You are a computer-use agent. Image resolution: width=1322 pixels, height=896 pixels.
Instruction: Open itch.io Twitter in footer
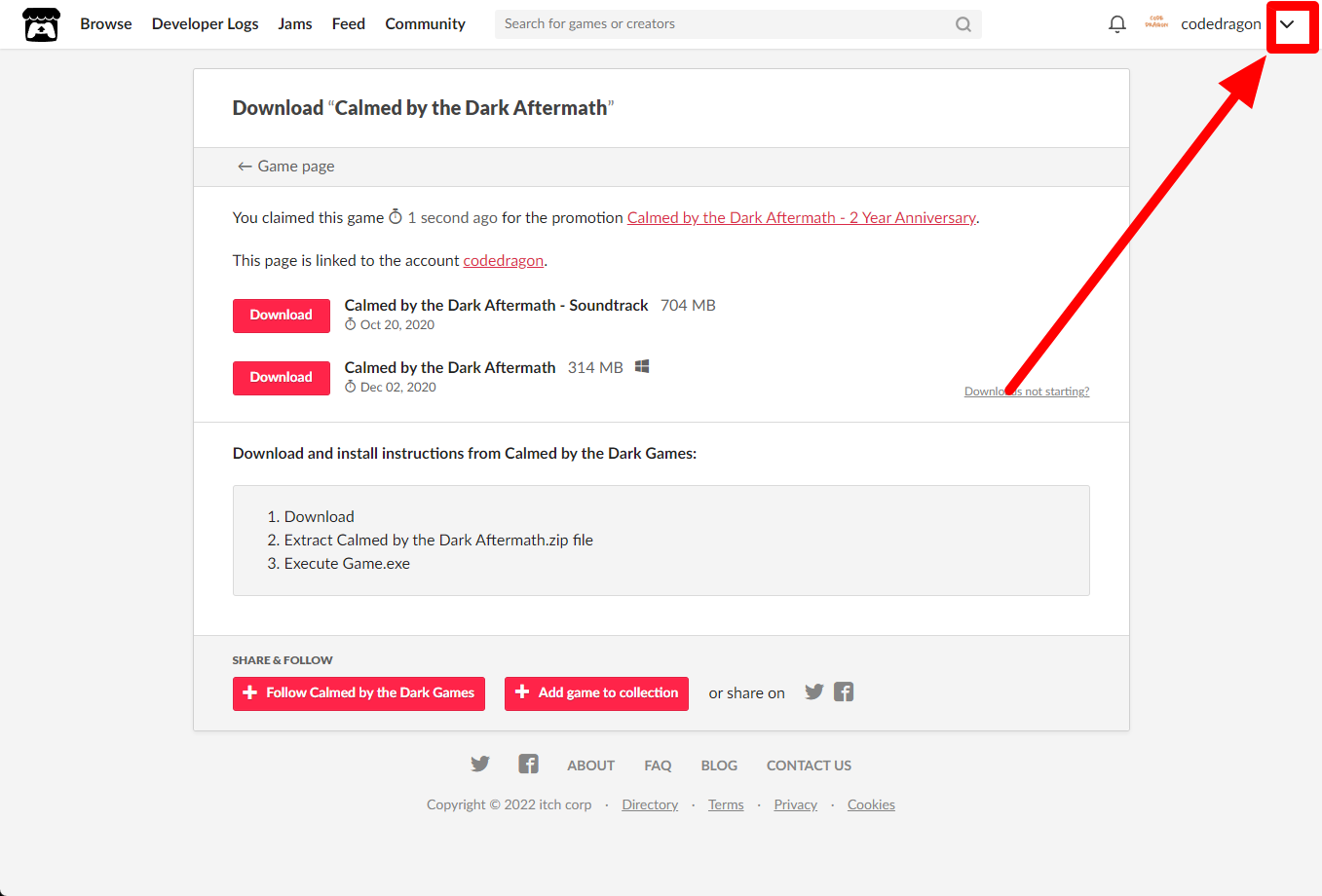[x=480, y=764]
